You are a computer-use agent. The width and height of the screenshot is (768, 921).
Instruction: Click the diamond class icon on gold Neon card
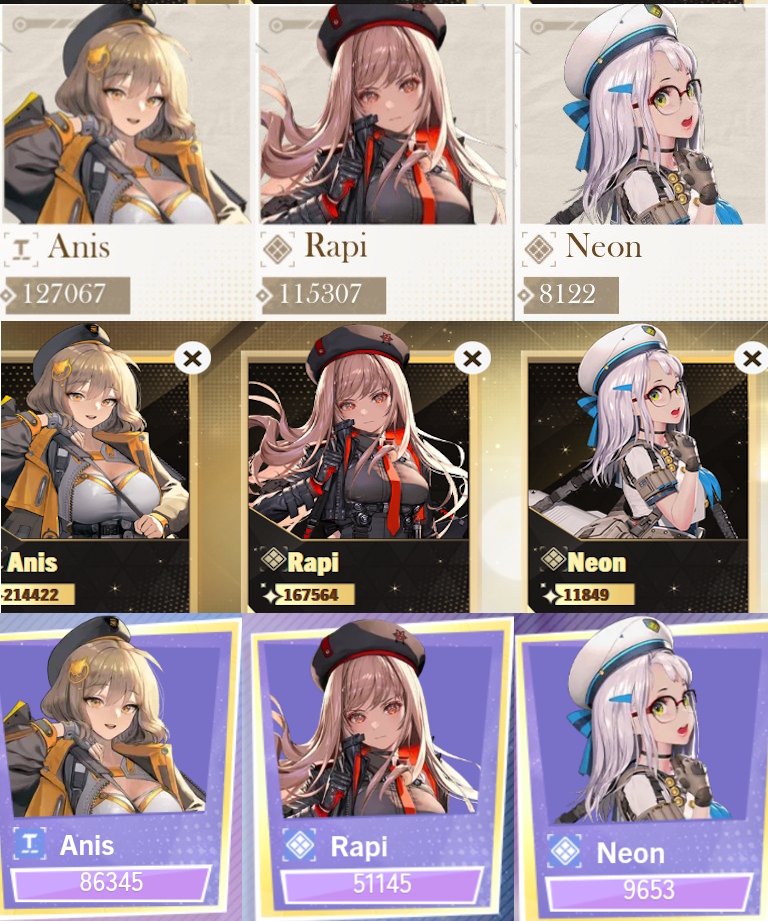(553, 559)
